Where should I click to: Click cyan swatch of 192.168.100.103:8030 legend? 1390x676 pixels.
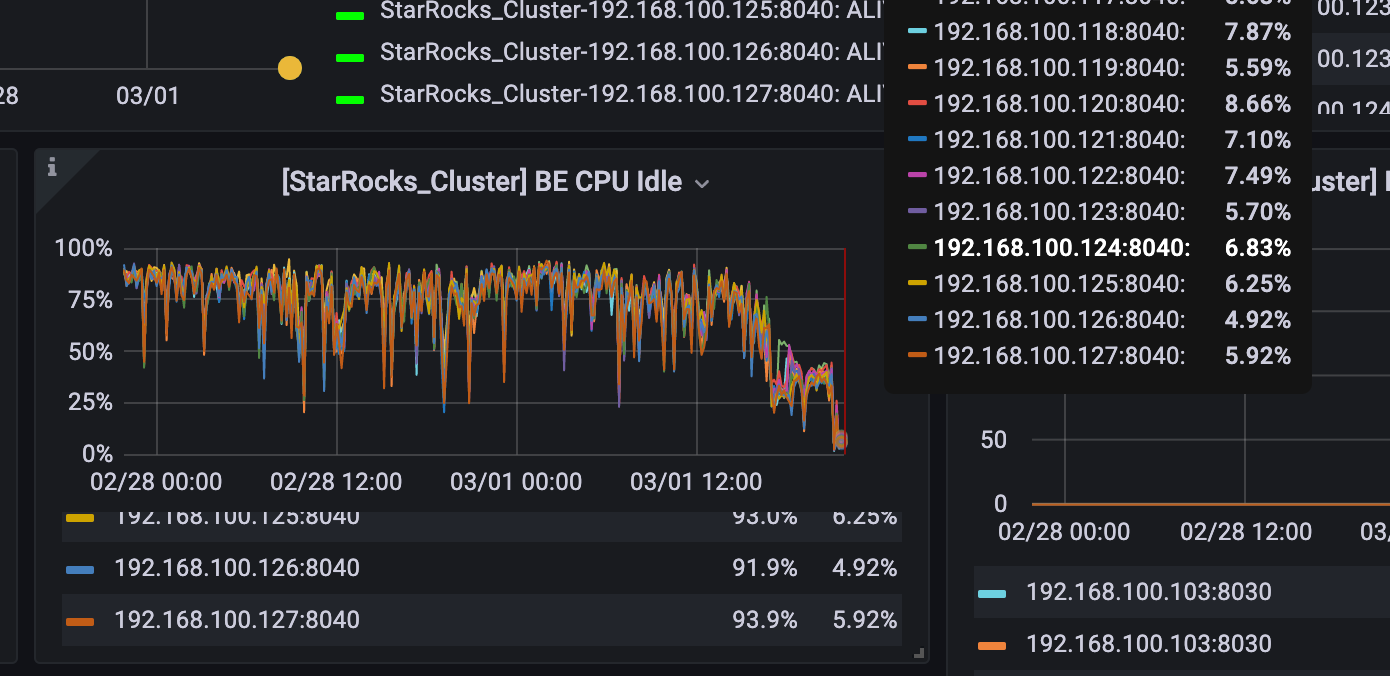991,593
